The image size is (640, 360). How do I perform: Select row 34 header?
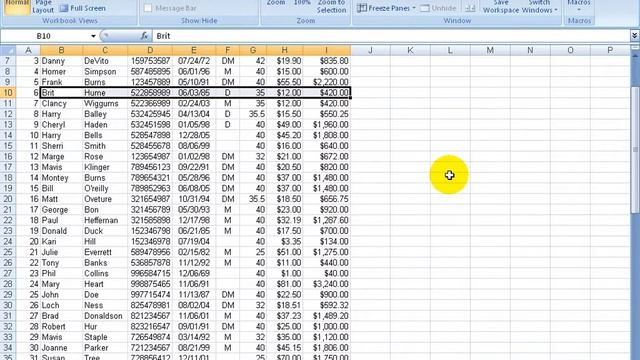pyautogui.click(x=8, y=347)
